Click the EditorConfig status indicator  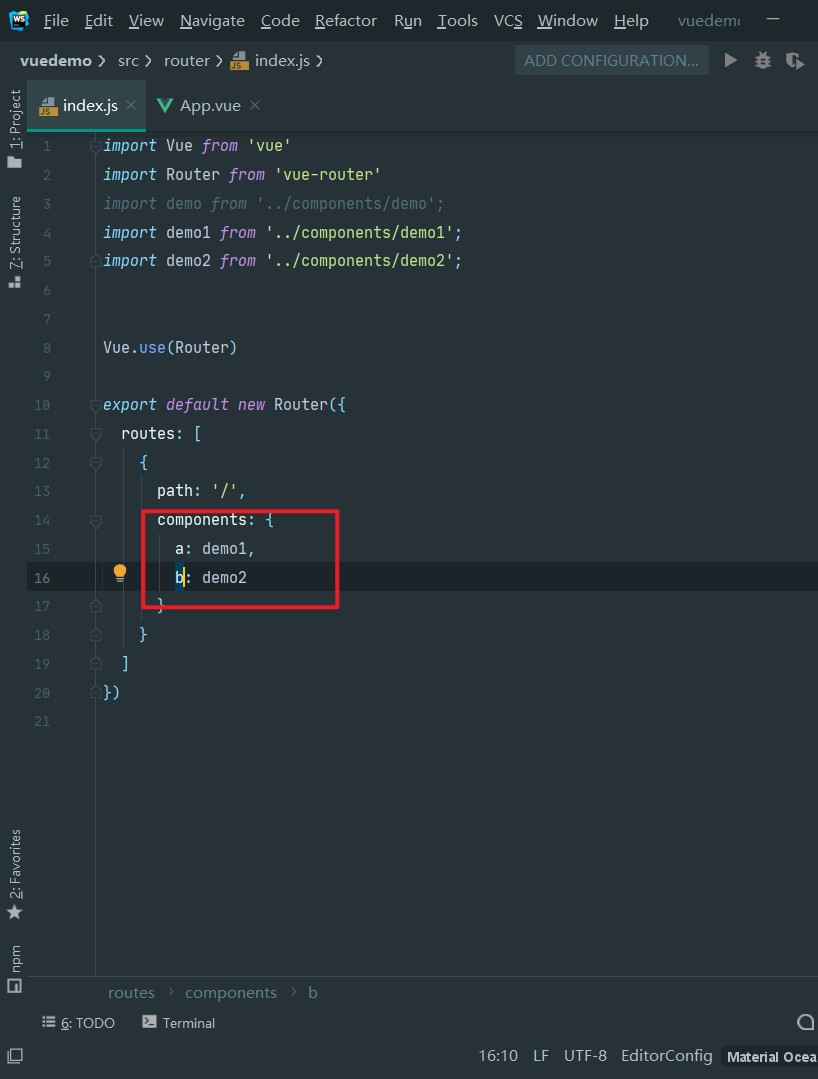pyautogui.click(x=667, y=1056)
